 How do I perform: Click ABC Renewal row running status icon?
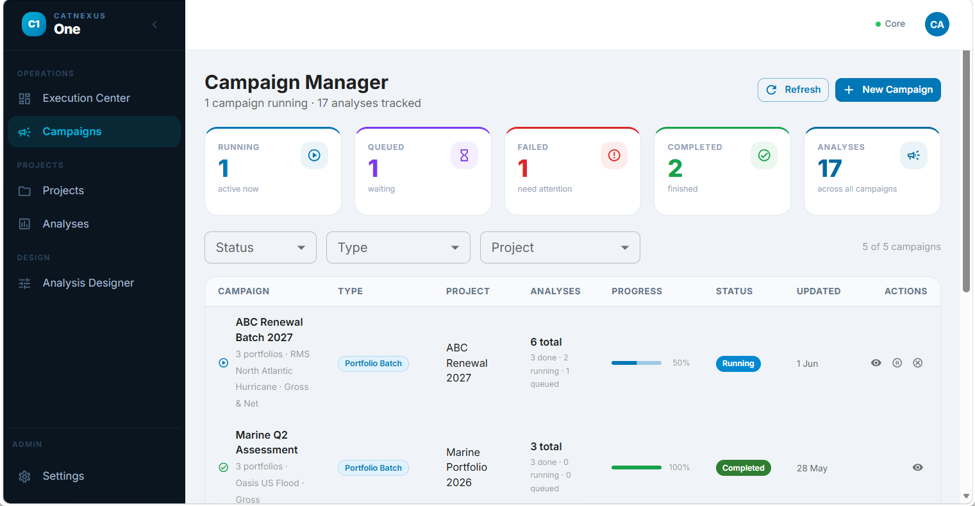pyautogui.click(x=223, y=363)
